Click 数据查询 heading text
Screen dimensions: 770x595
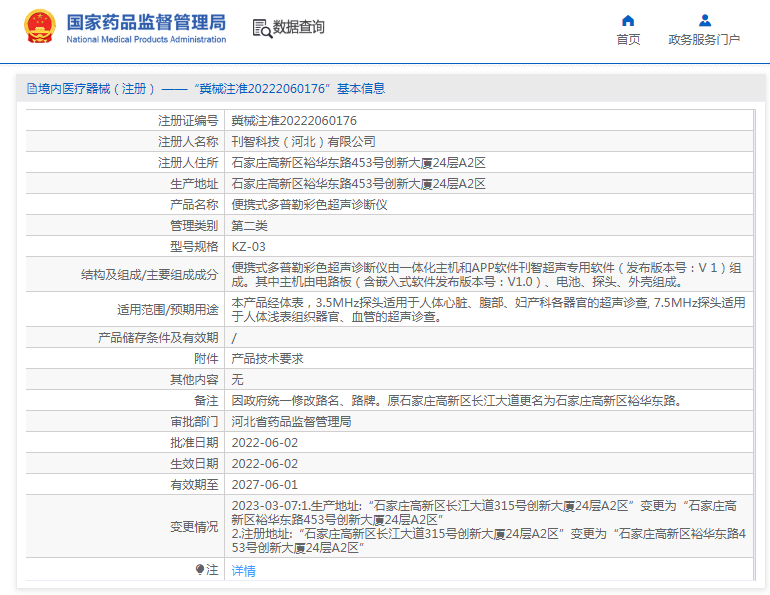pyautogui.click(x=299, y=27)
